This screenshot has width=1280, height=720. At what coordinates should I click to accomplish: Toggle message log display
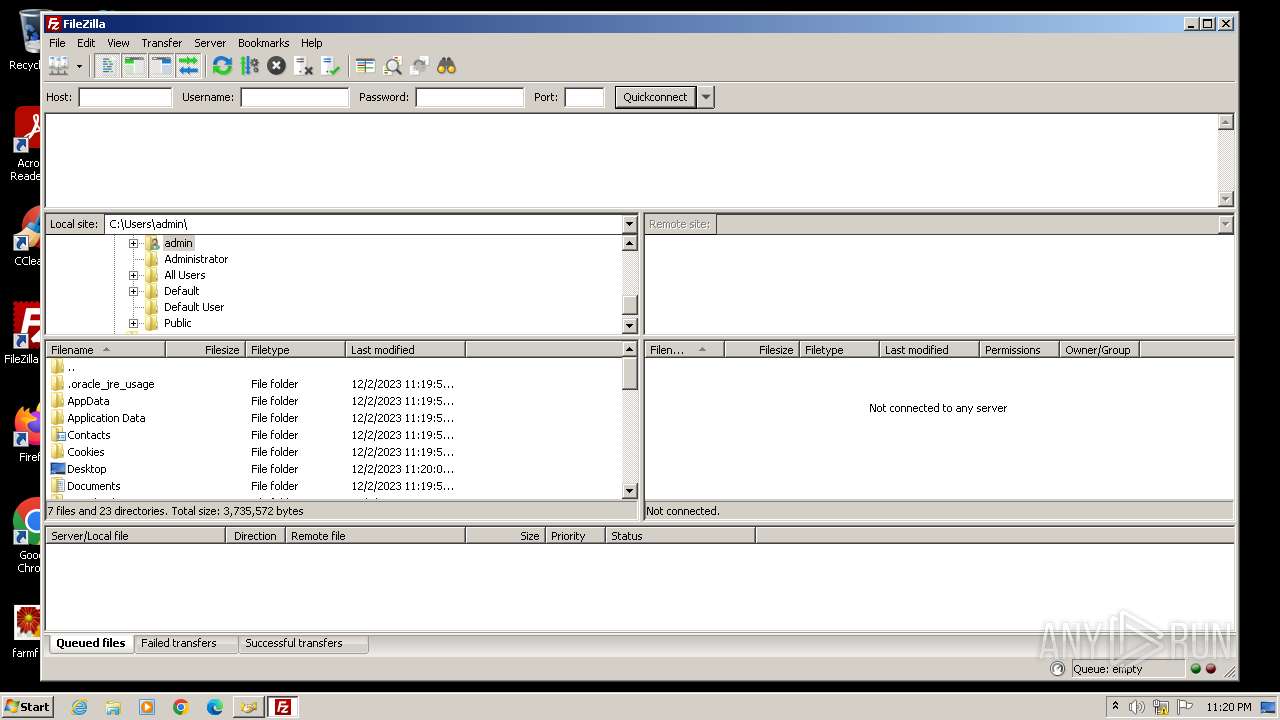point(107,66)
